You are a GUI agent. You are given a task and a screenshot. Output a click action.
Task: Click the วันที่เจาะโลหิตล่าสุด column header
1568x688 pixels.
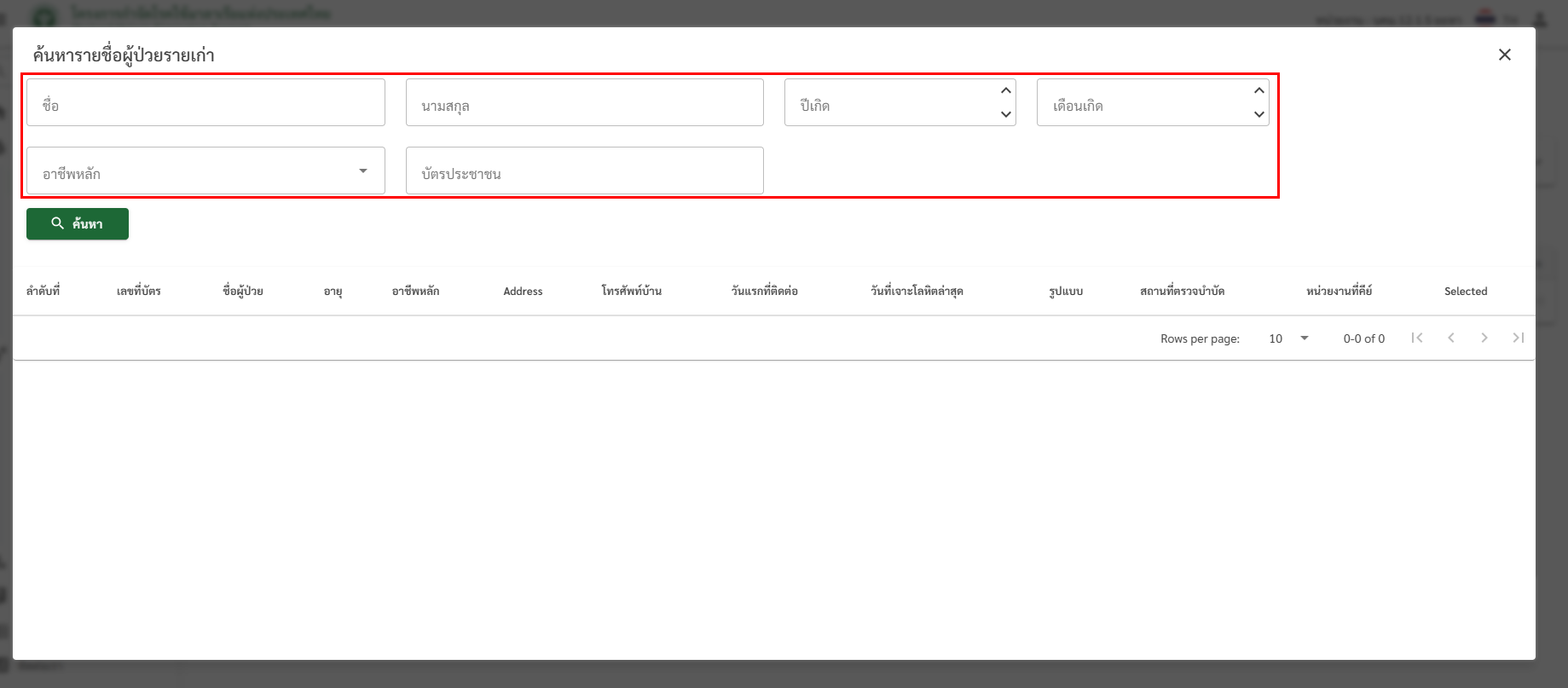917,292
